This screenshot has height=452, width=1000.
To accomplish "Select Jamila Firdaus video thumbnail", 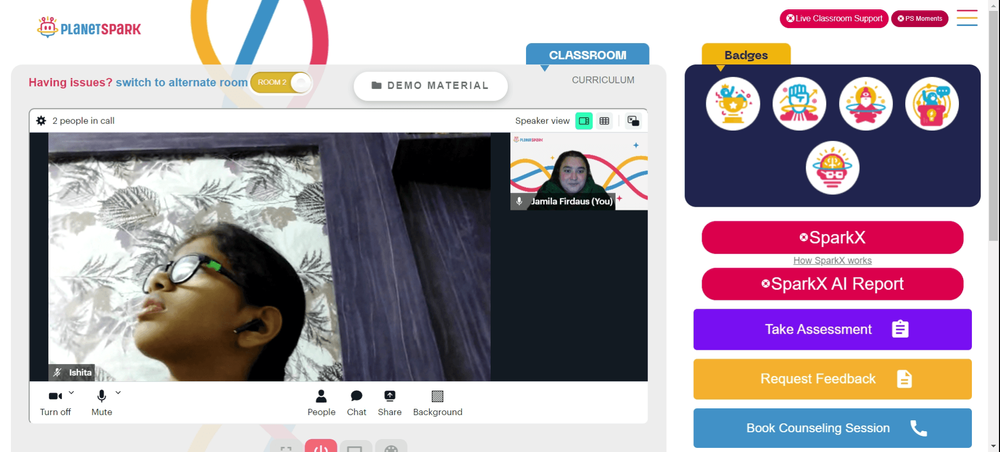I will click(579, 171).
